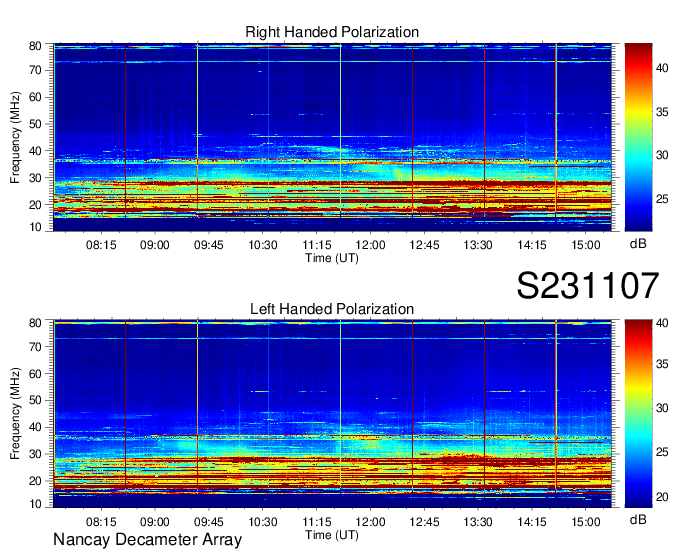This screenshot has height=552, width=680.
Task: Click the "Frequency (MHz)" axis label of bottom plot
Action: 15,414
